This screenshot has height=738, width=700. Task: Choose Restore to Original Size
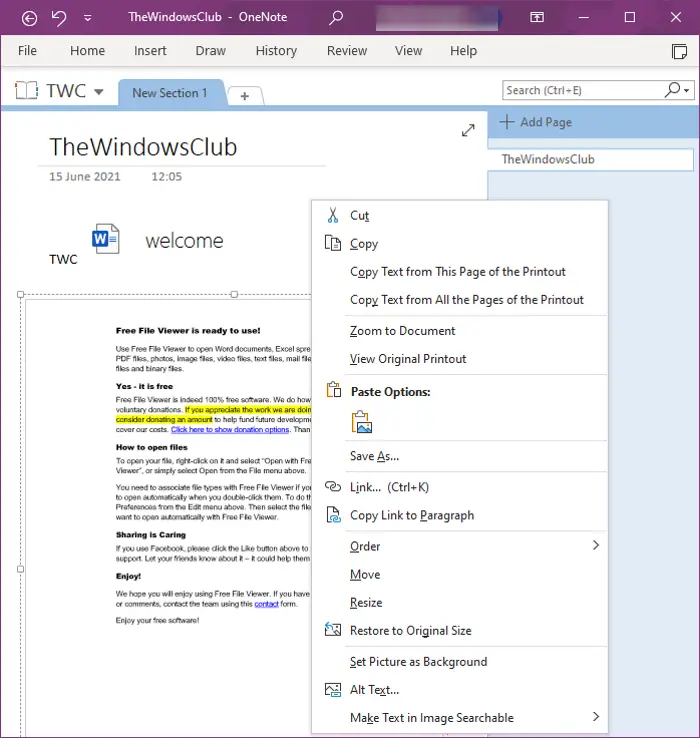(460, 631)
